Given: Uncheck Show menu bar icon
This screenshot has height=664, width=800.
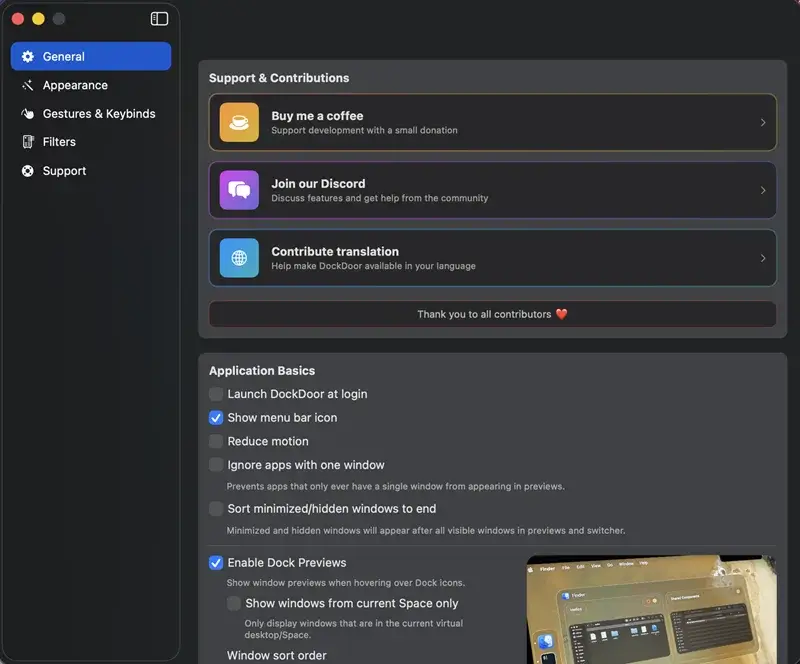Looking at the screenshot, I should 216,418.
